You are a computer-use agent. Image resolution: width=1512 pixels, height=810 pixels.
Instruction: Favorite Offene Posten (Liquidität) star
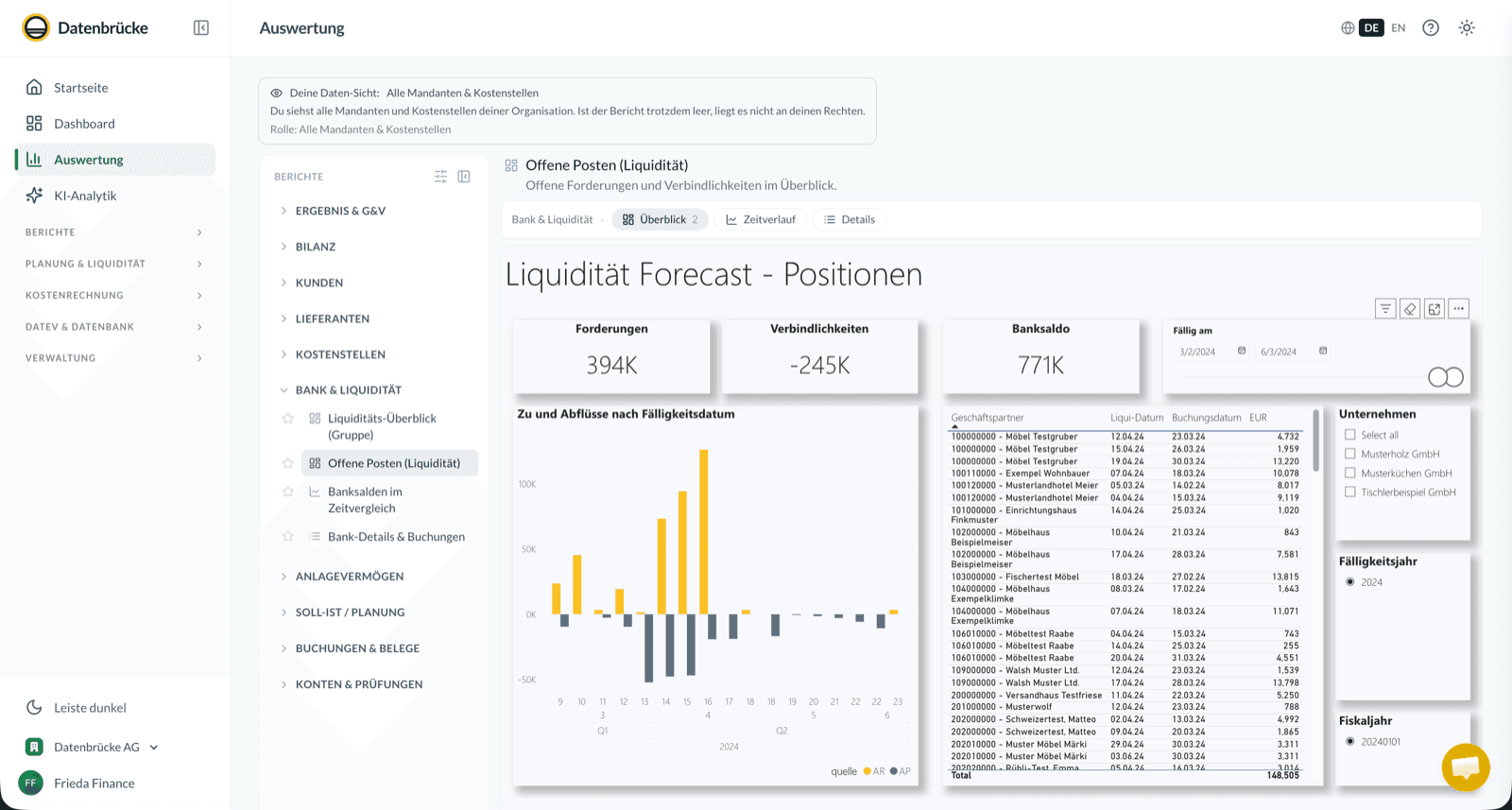[x=288, y=463]
